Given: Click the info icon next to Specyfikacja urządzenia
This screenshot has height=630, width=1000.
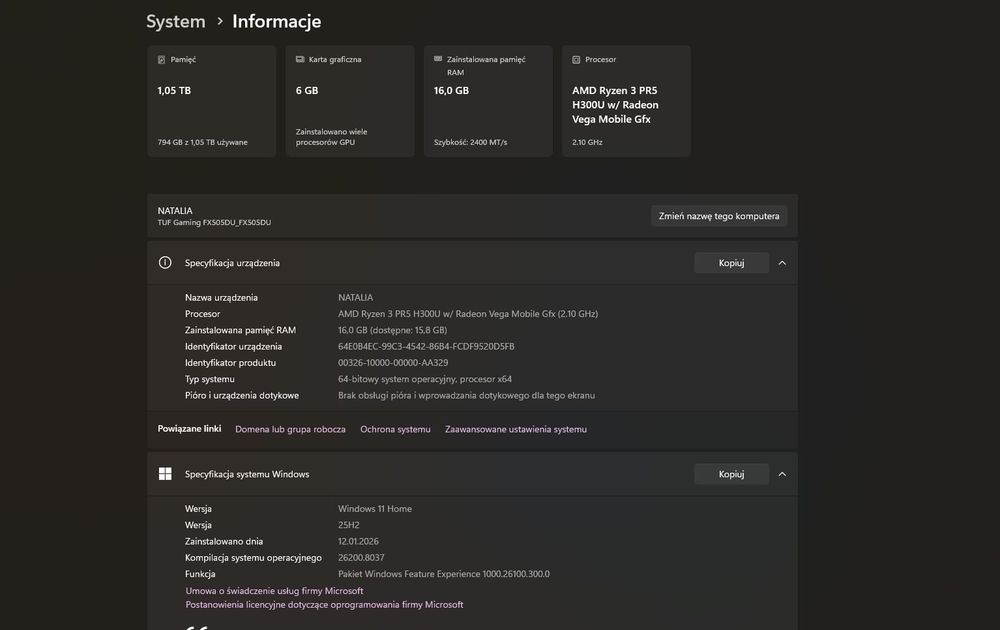Looking at the screenshot, I should (165, 263).
